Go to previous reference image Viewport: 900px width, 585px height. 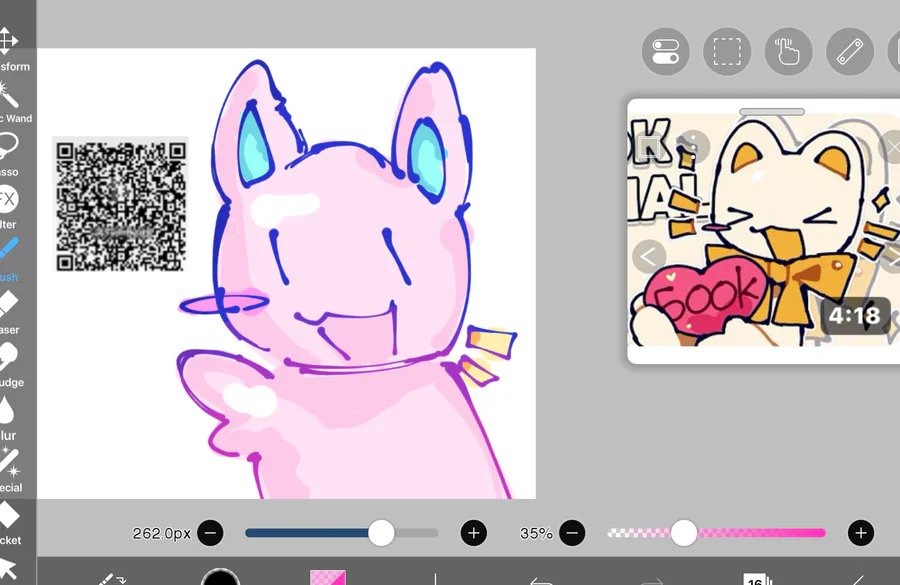coord(649,256)
